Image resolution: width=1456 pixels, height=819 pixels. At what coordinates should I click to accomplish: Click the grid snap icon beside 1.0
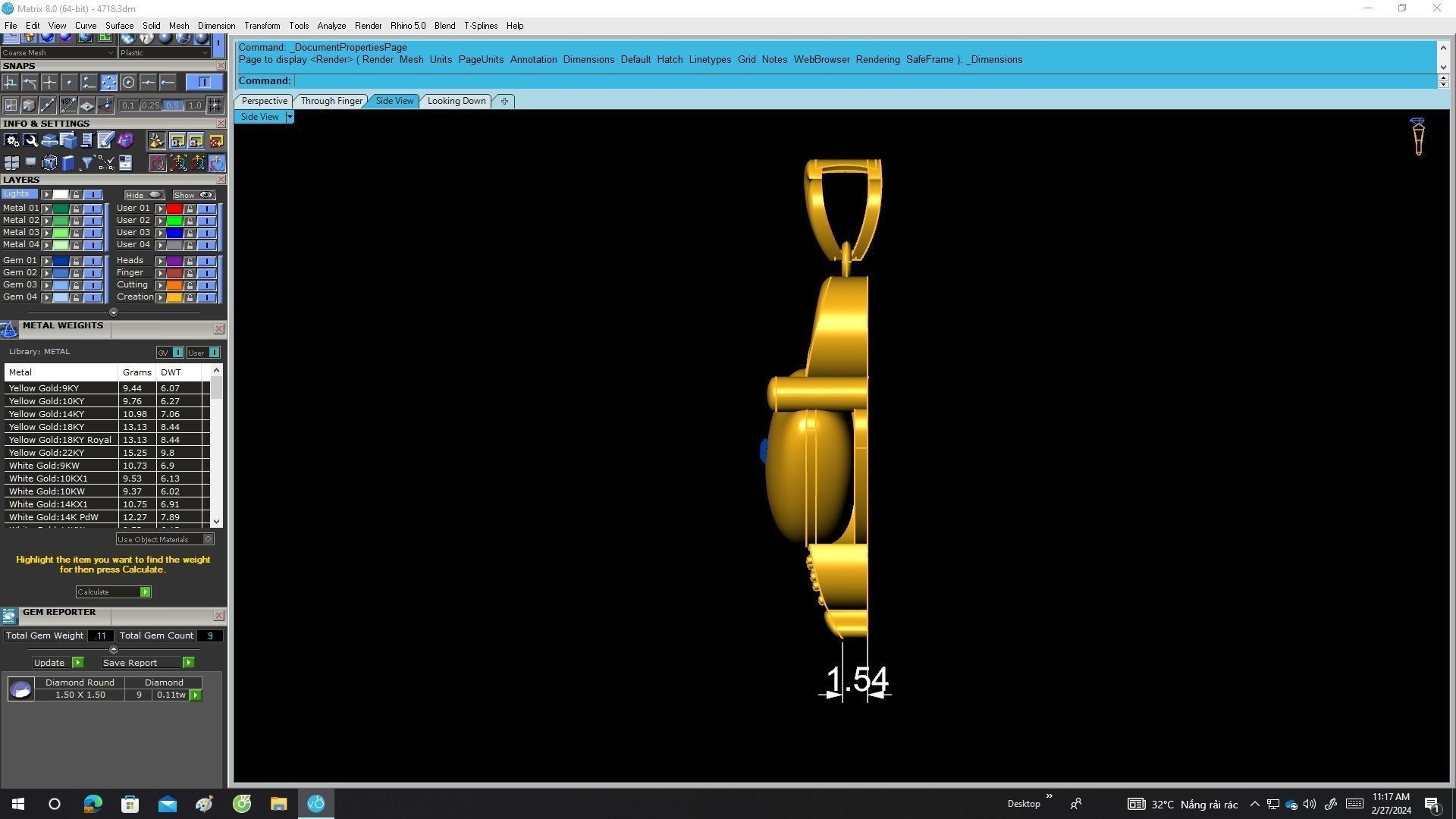[215, 105]
